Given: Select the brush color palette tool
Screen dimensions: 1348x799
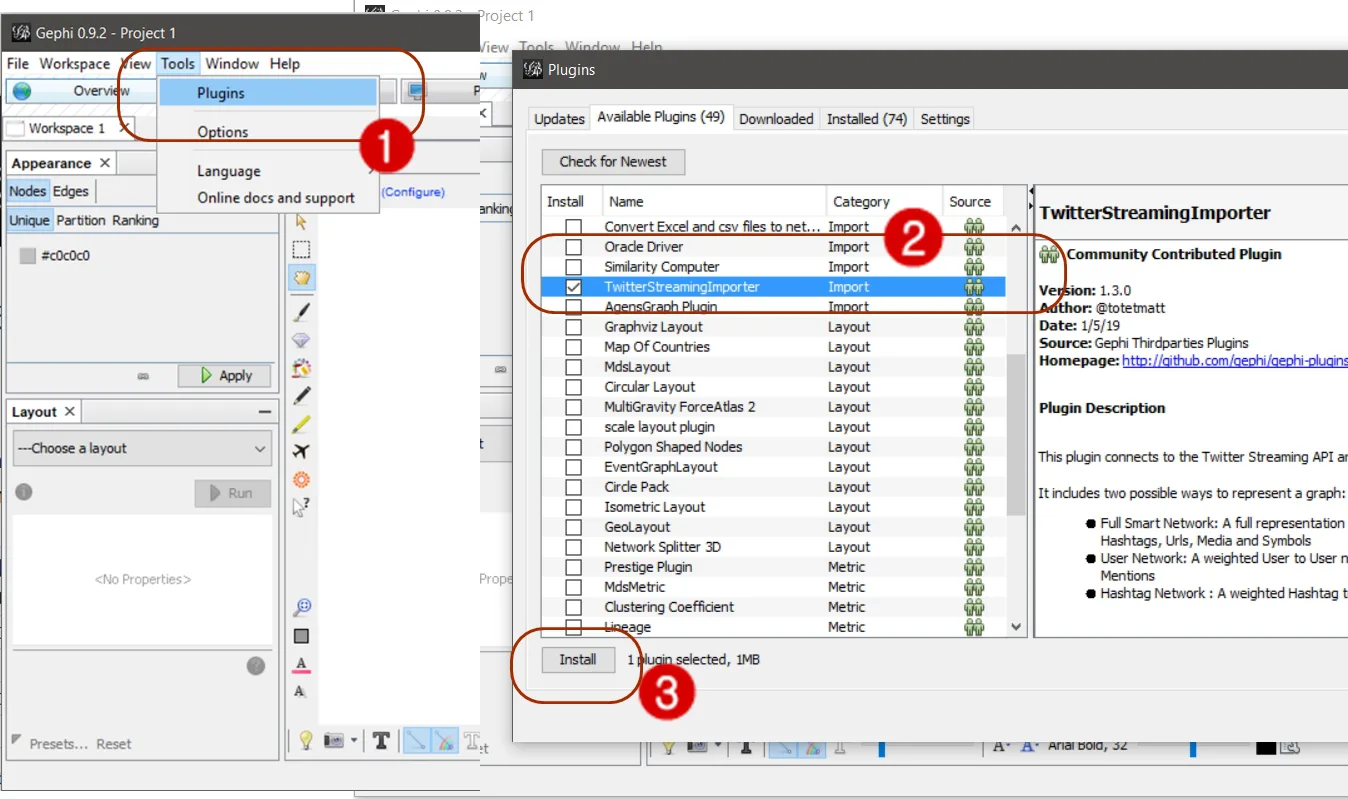Looking at the screenshot, I should tap(301, 369).
